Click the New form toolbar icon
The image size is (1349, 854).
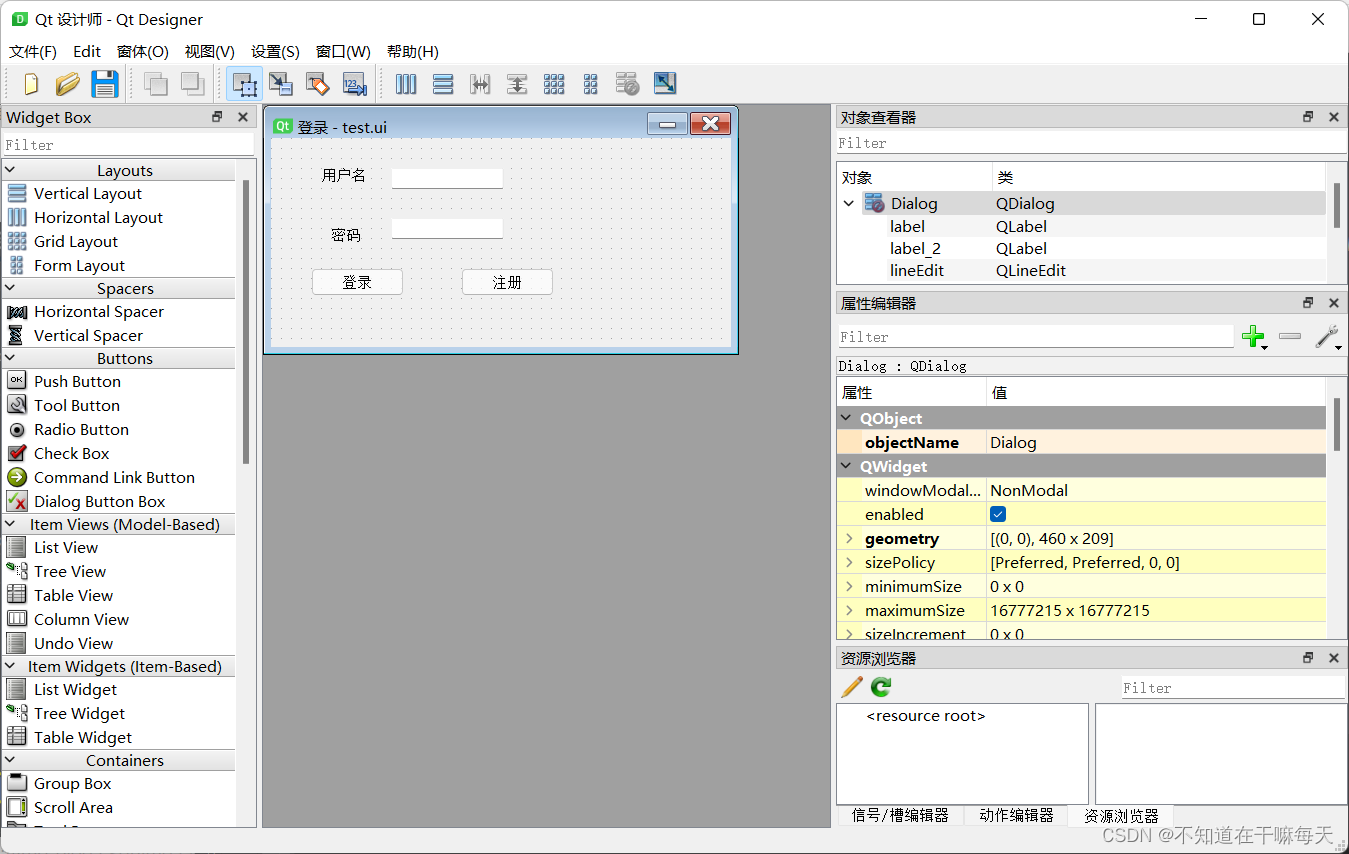31,84
